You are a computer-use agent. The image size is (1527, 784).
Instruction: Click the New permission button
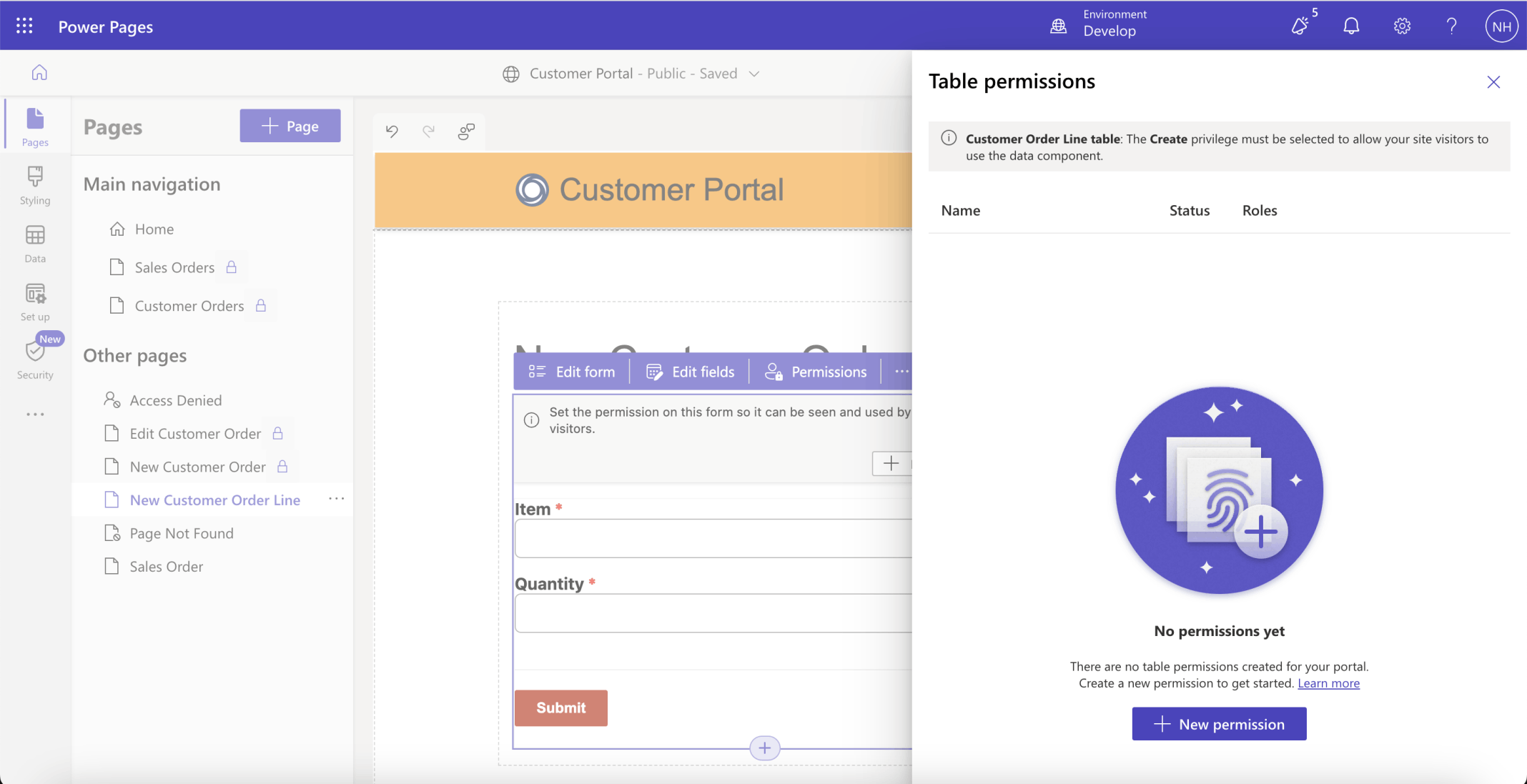(x=1219, y=724)
